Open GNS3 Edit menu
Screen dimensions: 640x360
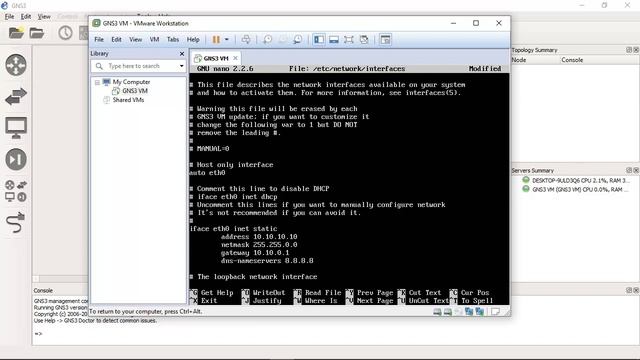tap(26, 17)
